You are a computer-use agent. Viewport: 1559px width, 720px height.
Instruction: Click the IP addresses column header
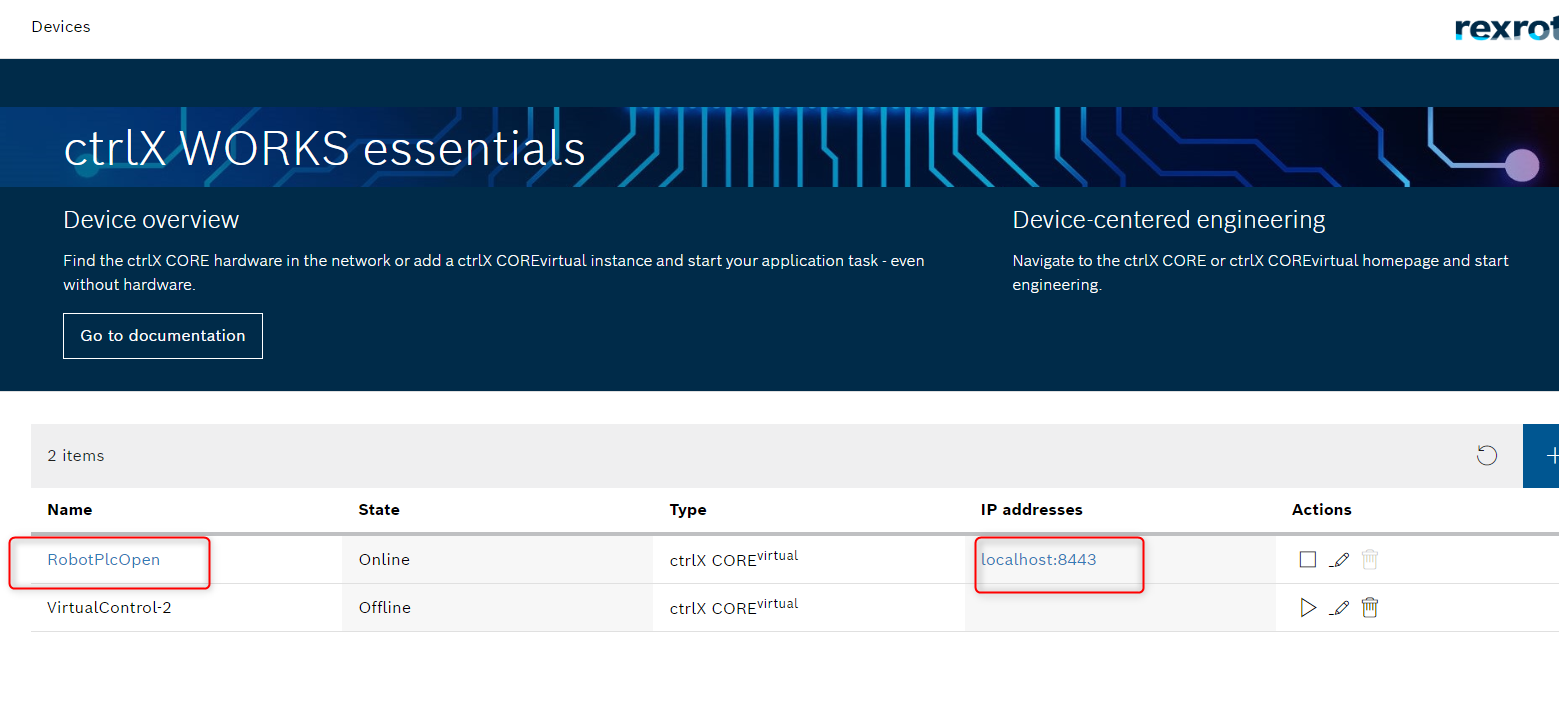click(1031, 510)
